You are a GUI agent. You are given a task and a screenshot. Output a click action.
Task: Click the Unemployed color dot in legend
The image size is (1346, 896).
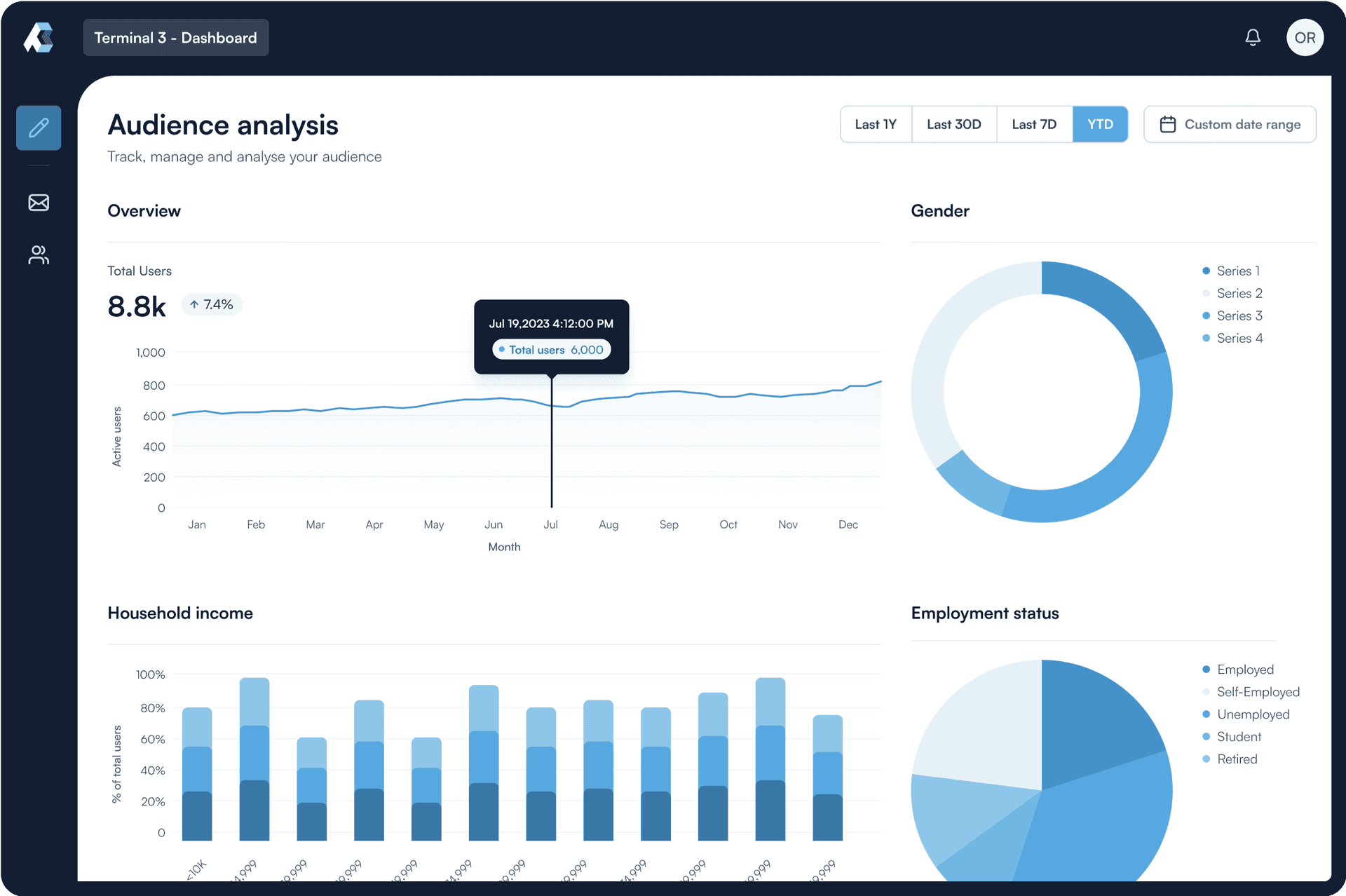1206,714
